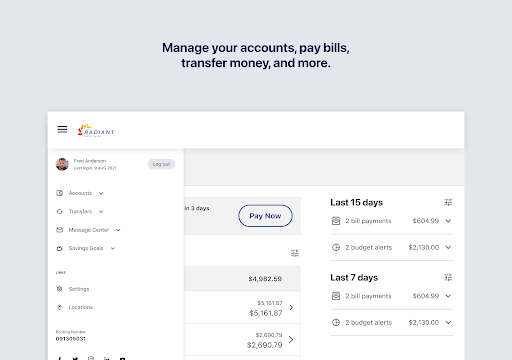Expand the Accounts menu chevron
The height and width of the screenshot is (360, 512).
tap(101, 193)
